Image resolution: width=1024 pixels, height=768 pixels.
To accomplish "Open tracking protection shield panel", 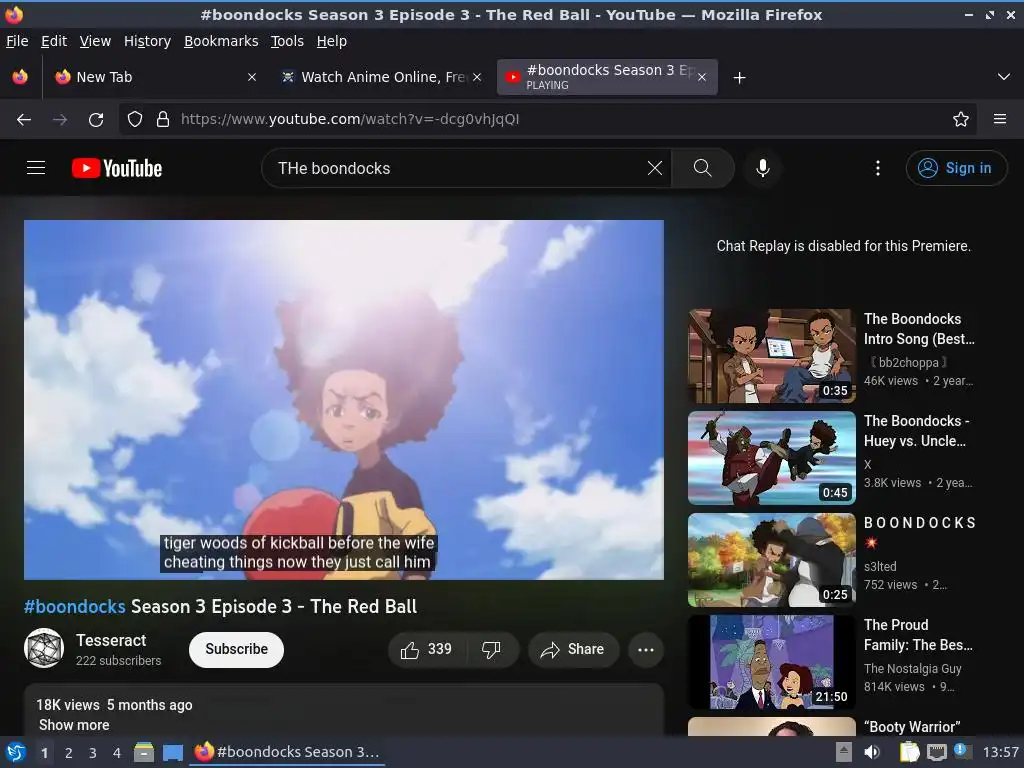I will click(135, 120).
